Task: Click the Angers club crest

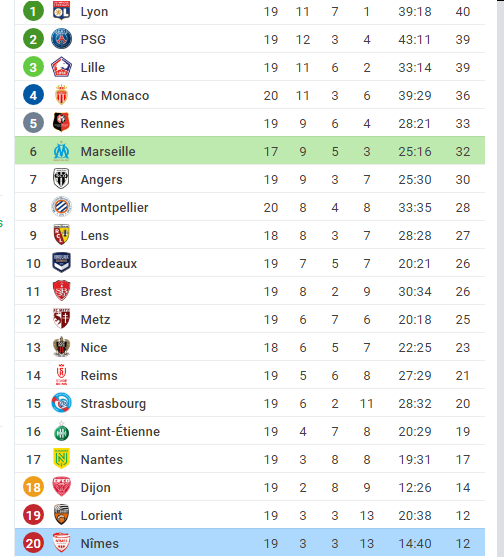Action: [61, 179]
